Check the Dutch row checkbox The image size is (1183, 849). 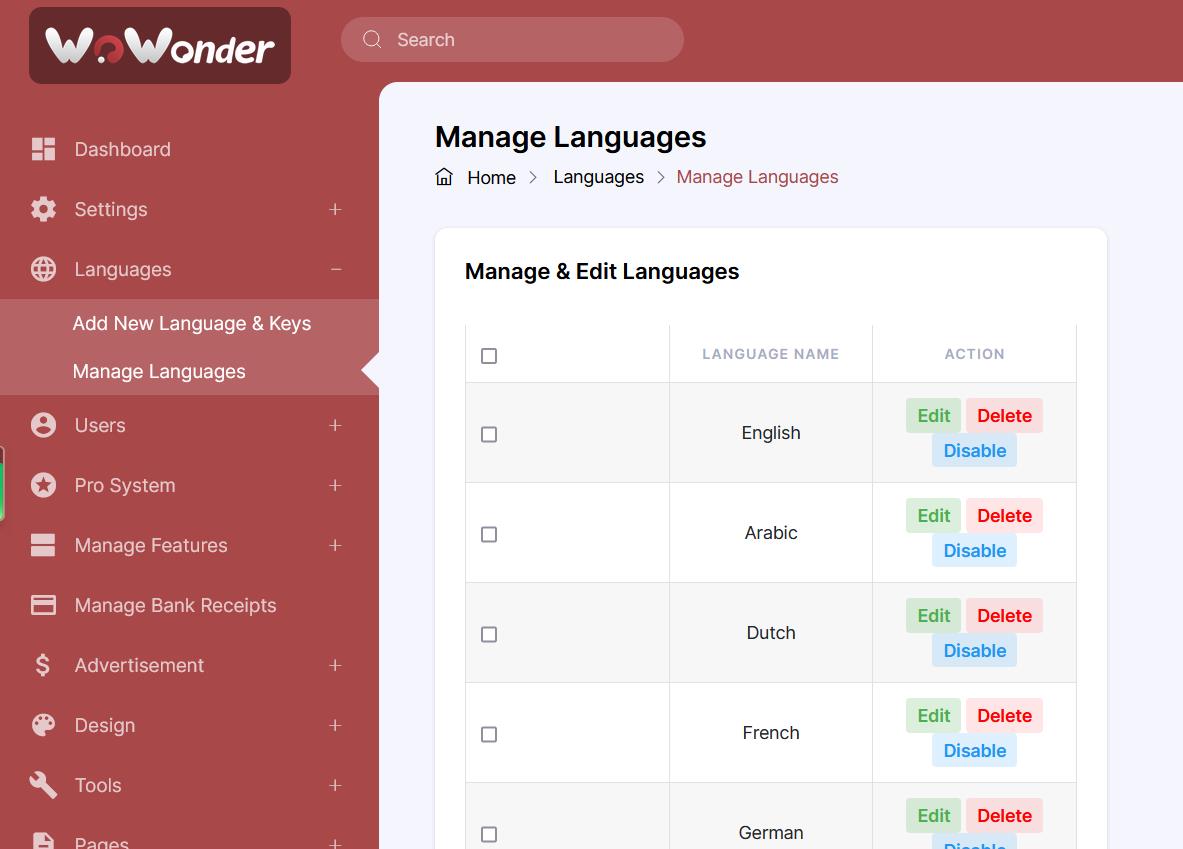[x=489, y=635]
